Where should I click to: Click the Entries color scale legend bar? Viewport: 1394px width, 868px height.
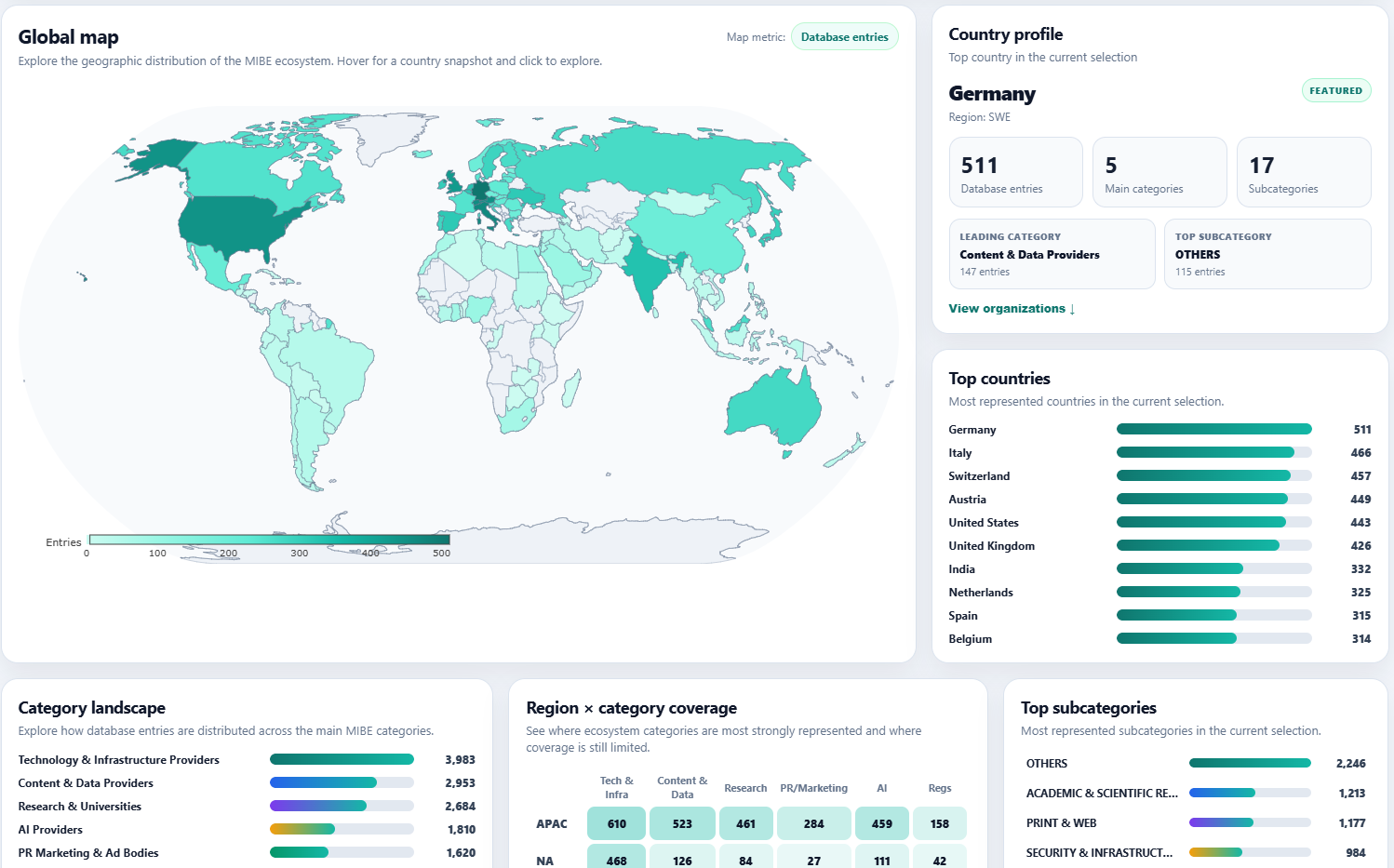click(270, 540)
